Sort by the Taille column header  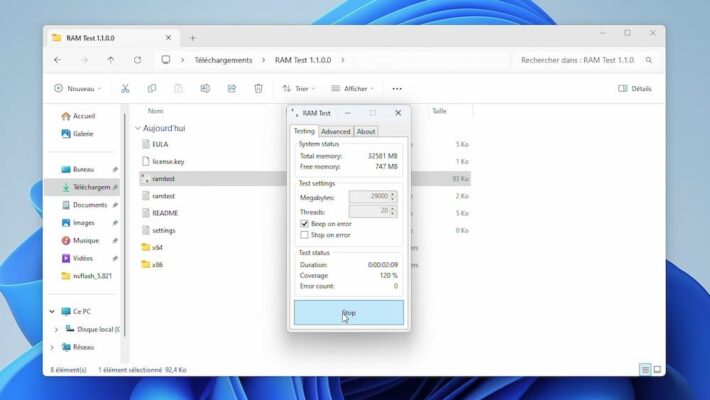pyautogui.click(x=439, y=111)
